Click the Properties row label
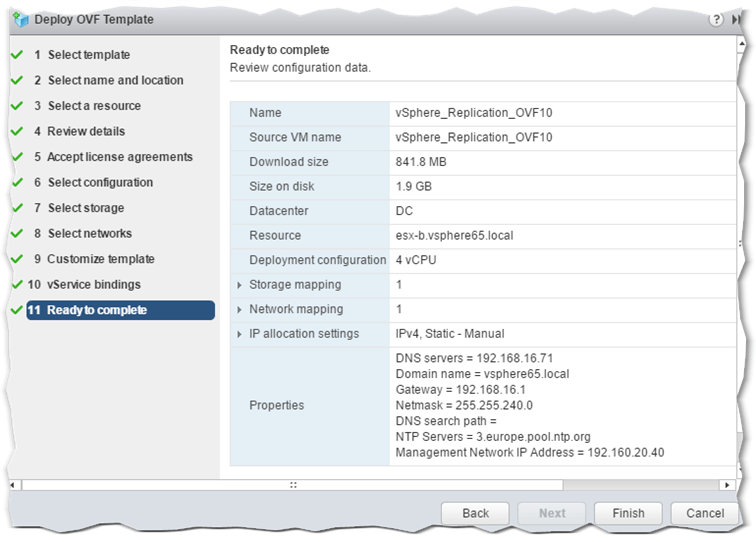The height and width of the screenshot is (542, 756). 276,406
